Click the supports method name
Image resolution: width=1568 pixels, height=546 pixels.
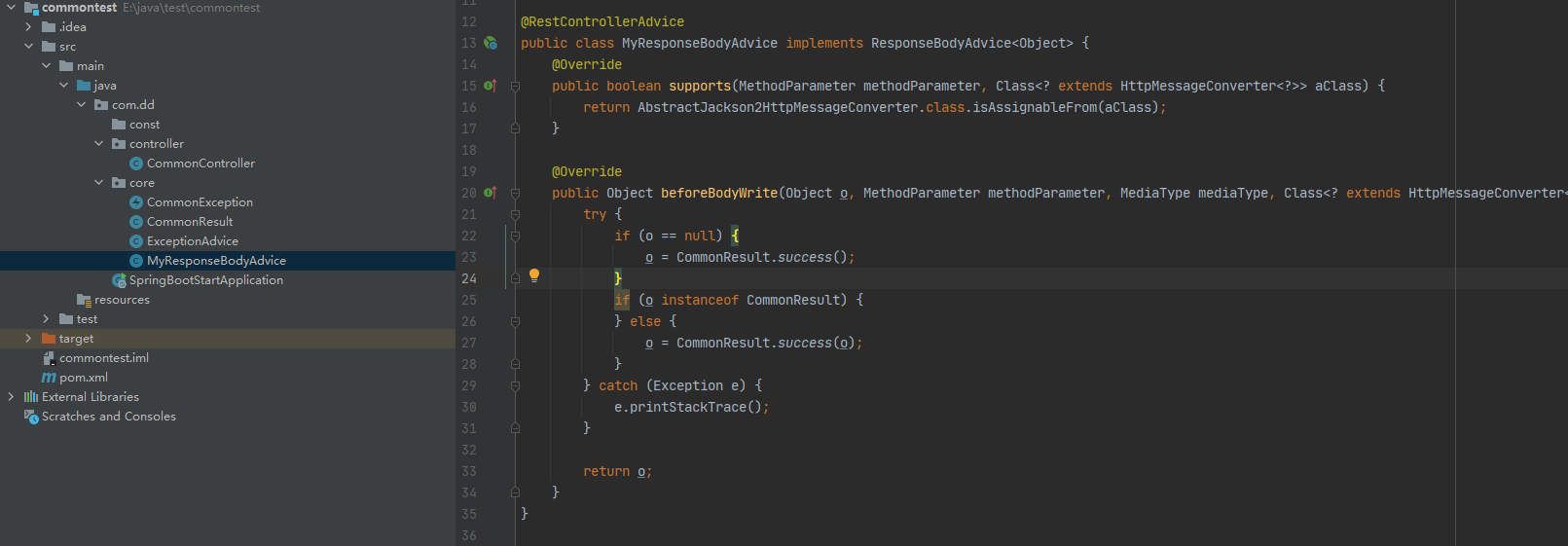point(700,86)
